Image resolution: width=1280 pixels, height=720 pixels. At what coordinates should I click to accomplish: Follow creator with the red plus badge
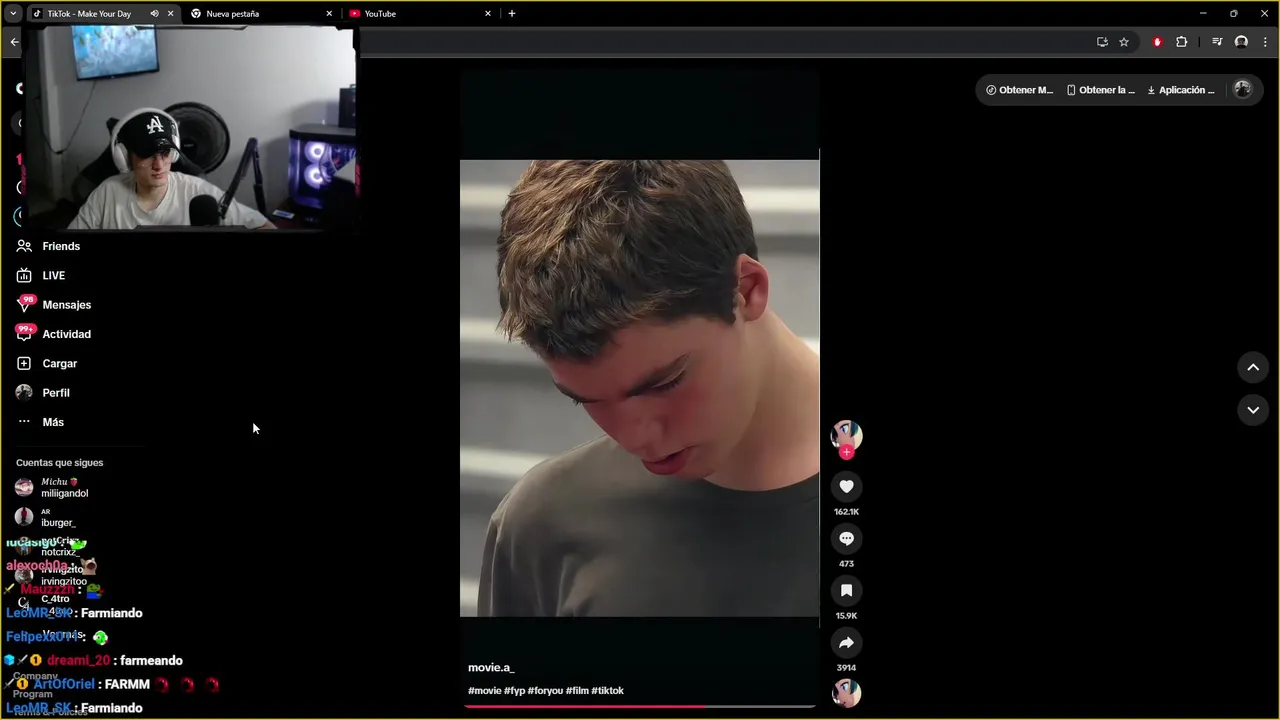(x=846, y=452)
